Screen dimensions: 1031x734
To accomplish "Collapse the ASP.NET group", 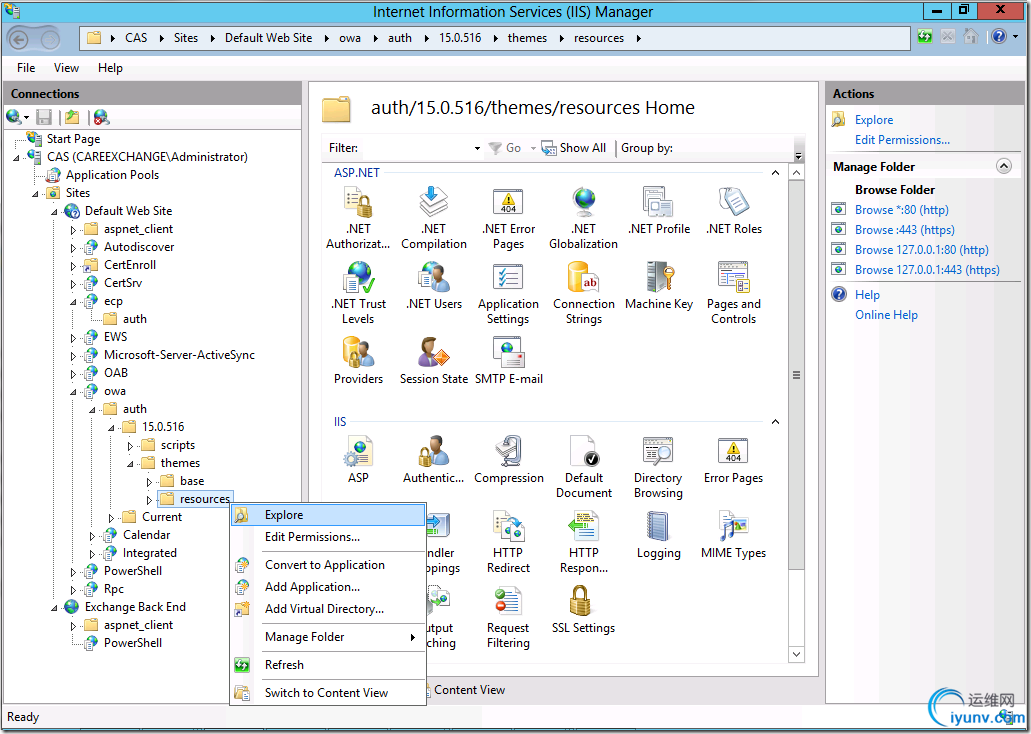I will (x=775, y=173).
